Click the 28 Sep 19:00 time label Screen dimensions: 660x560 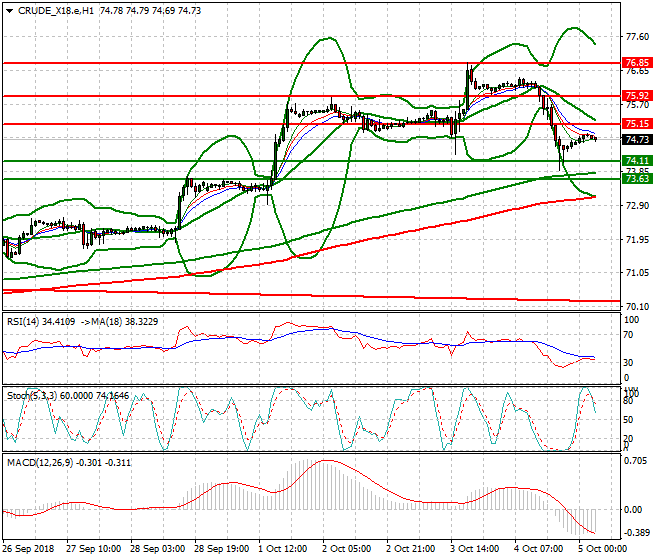coord(221,549)
